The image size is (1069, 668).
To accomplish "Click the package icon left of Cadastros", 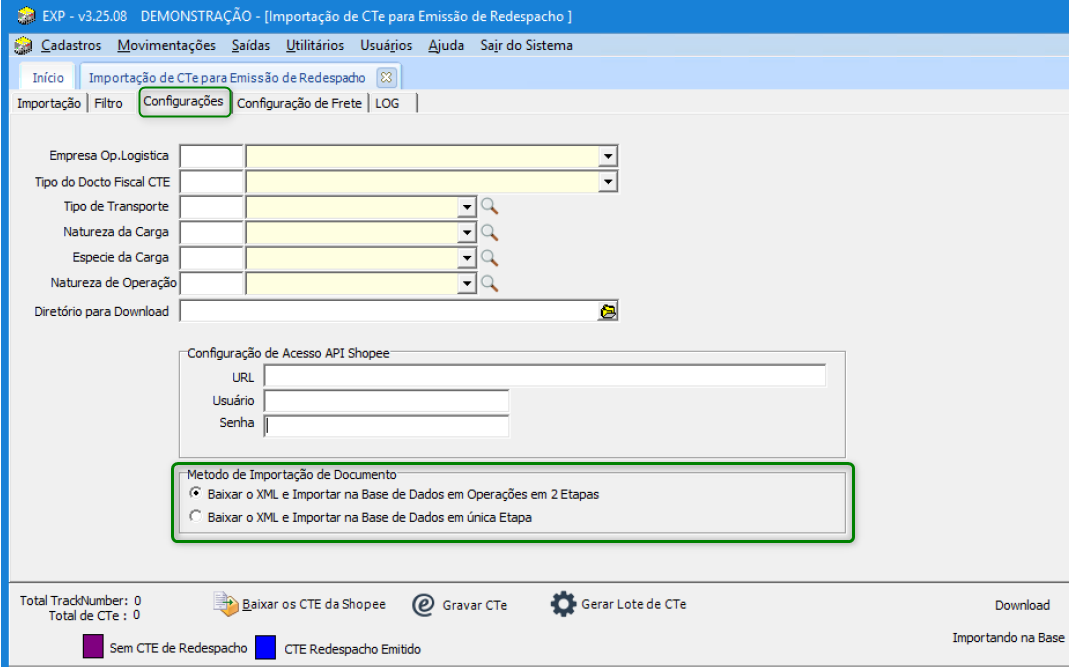I will pyautogui.click(x=23, y=46).
